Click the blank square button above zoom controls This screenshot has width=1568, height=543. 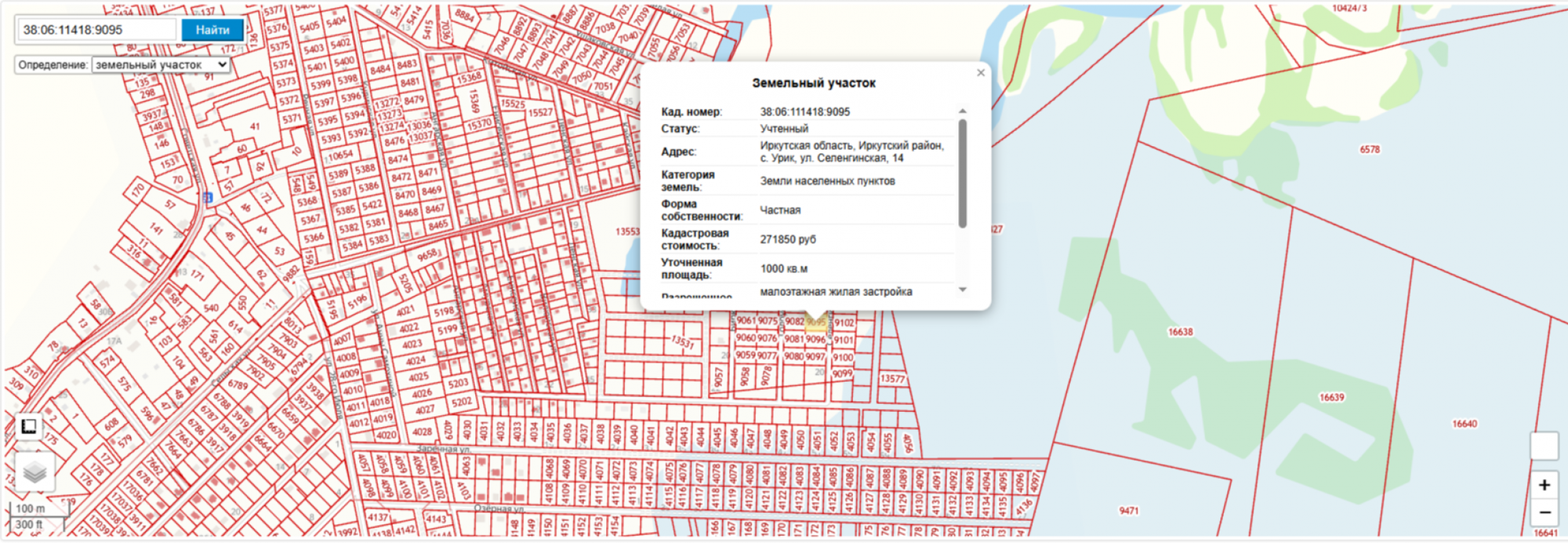pyautogui.click(x=1544, y=446)
